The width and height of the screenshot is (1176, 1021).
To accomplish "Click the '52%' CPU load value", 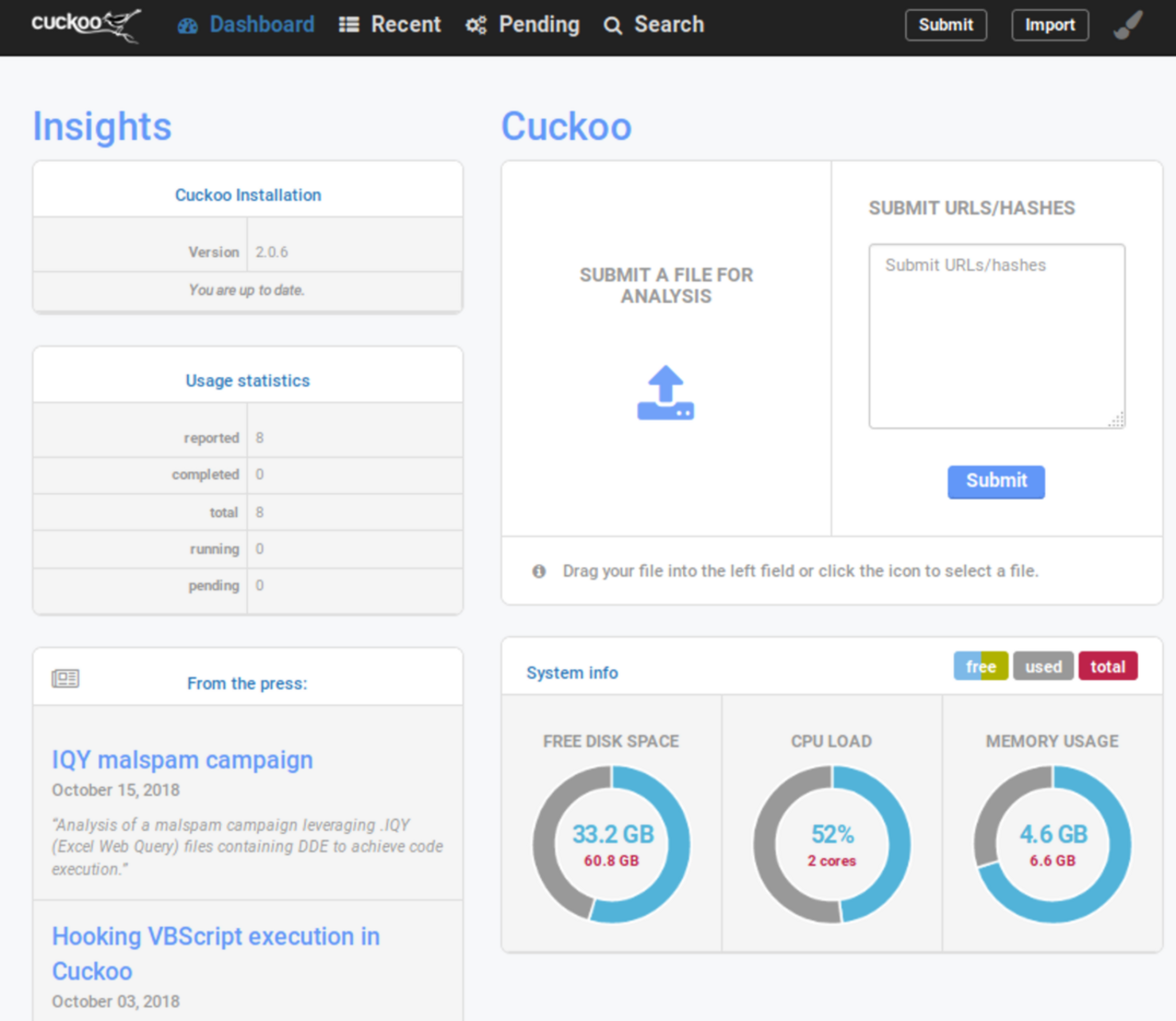I will (832, 834).
